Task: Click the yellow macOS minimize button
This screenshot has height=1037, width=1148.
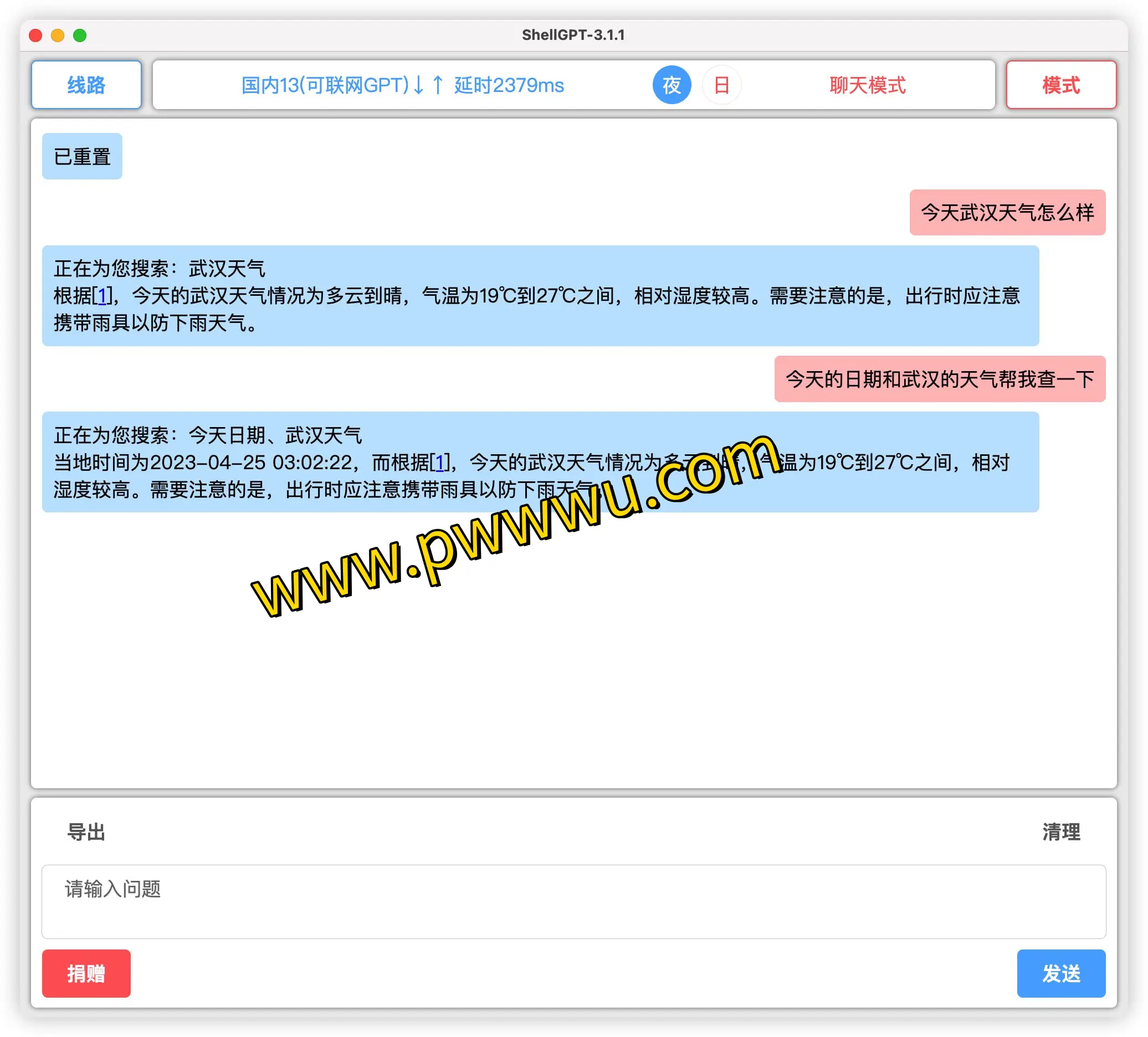Action: (x=58, y=35)
